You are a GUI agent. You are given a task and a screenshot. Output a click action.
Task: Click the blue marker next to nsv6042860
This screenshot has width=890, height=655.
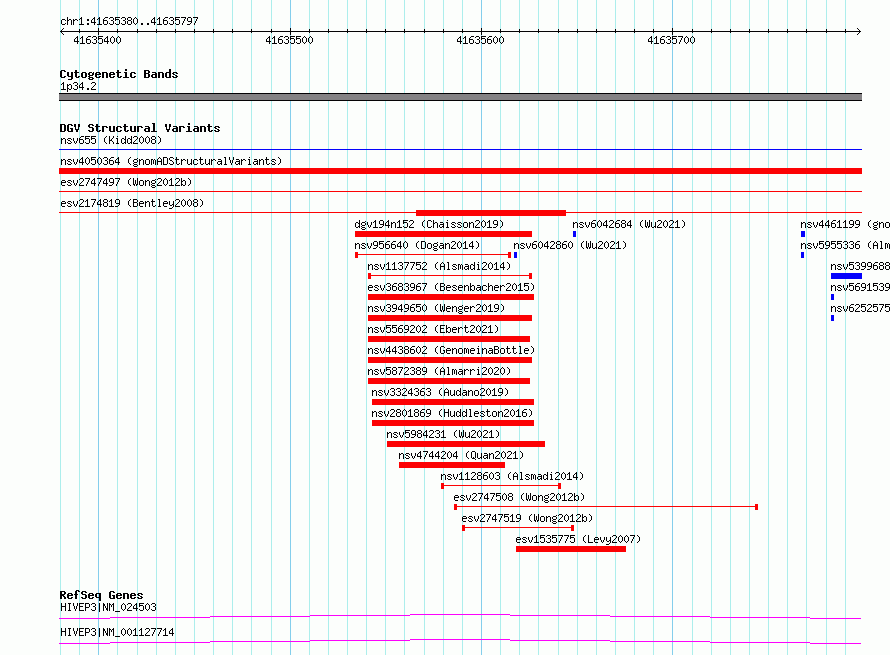pyautogui.click(x=515, y=255)
